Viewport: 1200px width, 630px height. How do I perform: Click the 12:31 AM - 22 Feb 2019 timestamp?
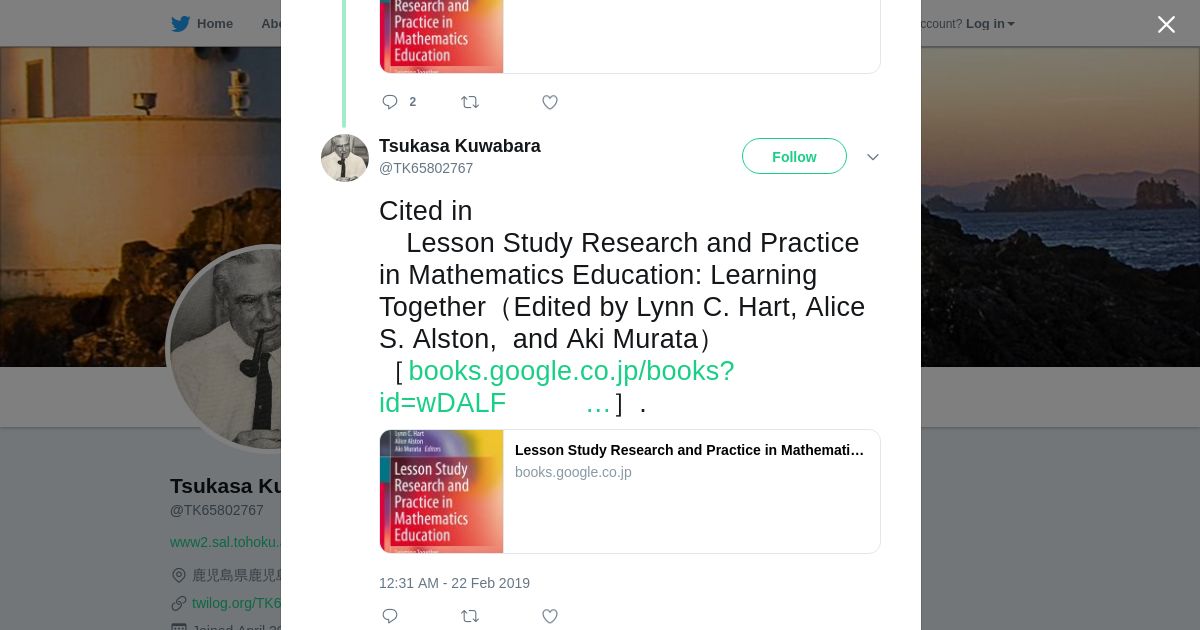[x=454, y=583]
